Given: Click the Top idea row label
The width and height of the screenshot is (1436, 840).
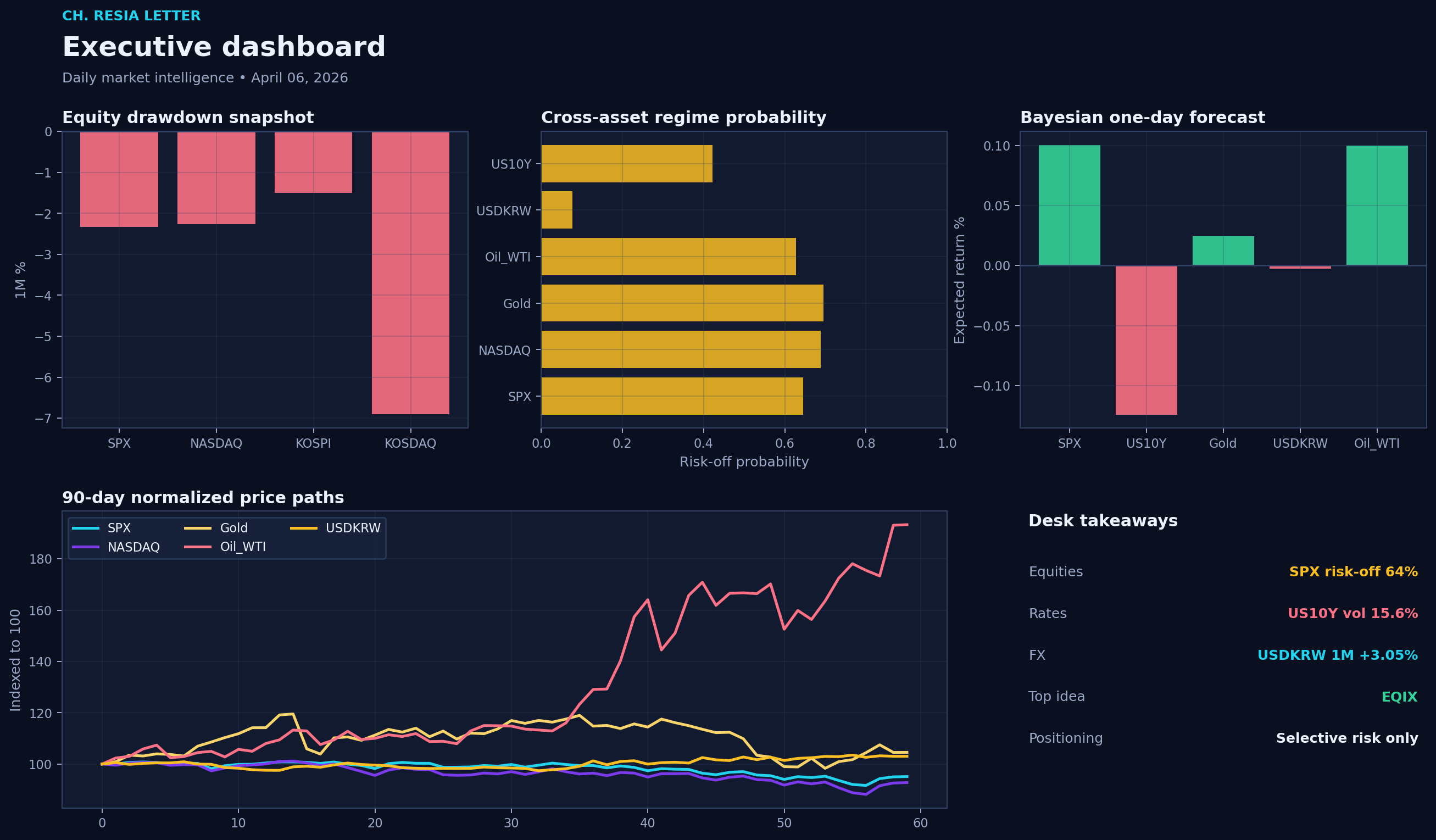Looking at the screenshot, I should point(1056,697).
